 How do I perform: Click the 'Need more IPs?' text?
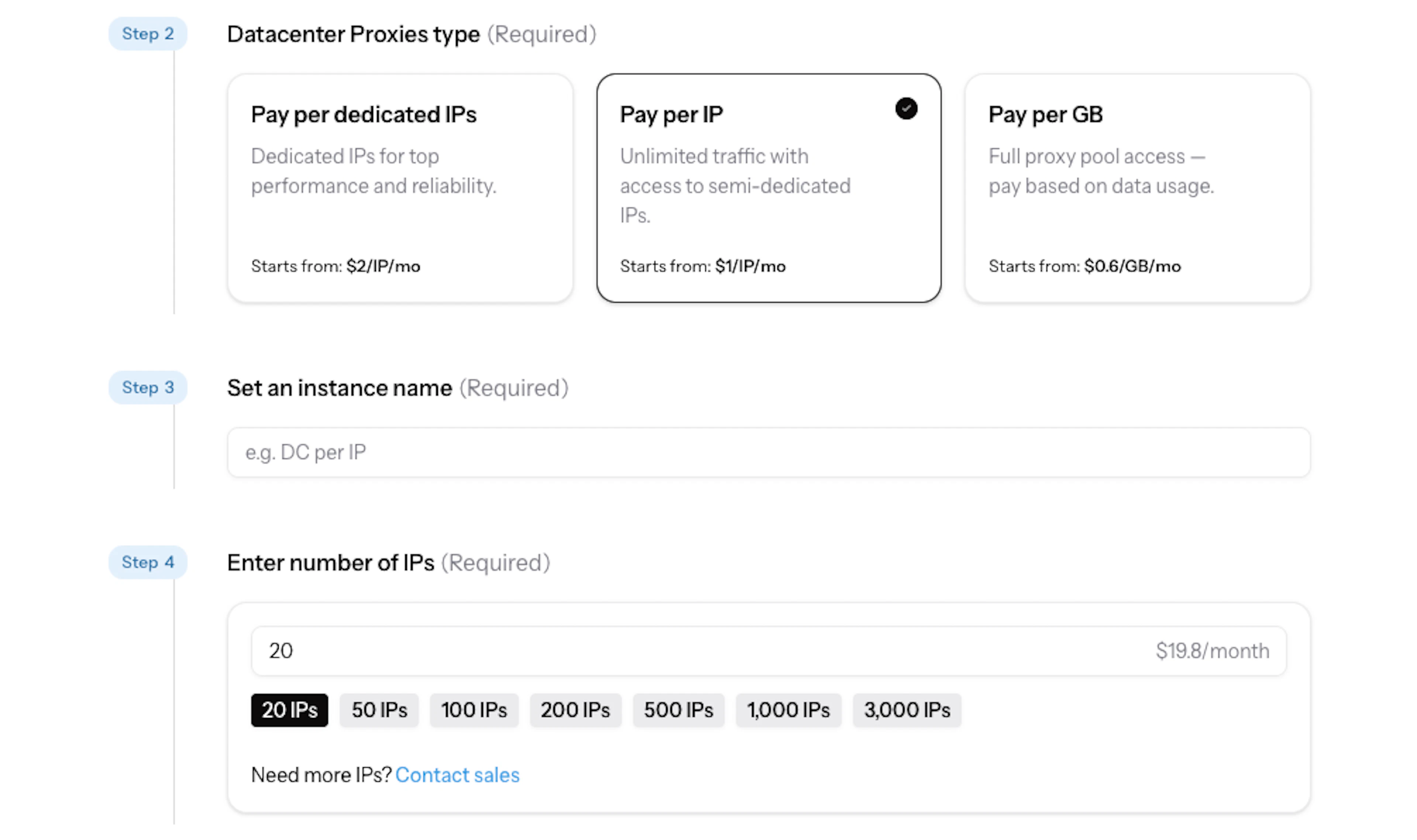[321, 775]
